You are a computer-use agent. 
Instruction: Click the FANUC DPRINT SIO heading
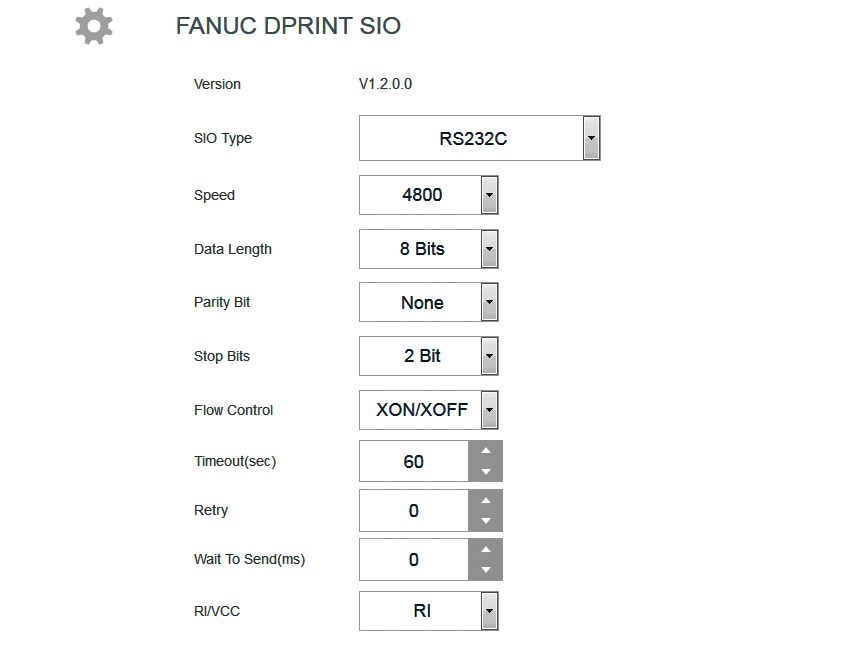(288, 26)
